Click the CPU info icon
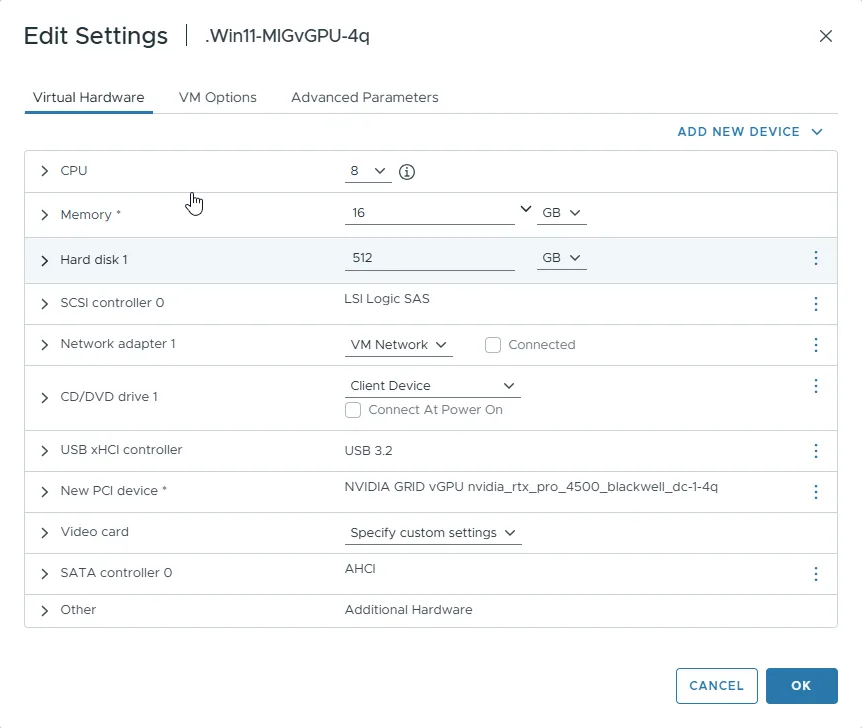This screenshot has height=728, width=862. coord(406,171)
